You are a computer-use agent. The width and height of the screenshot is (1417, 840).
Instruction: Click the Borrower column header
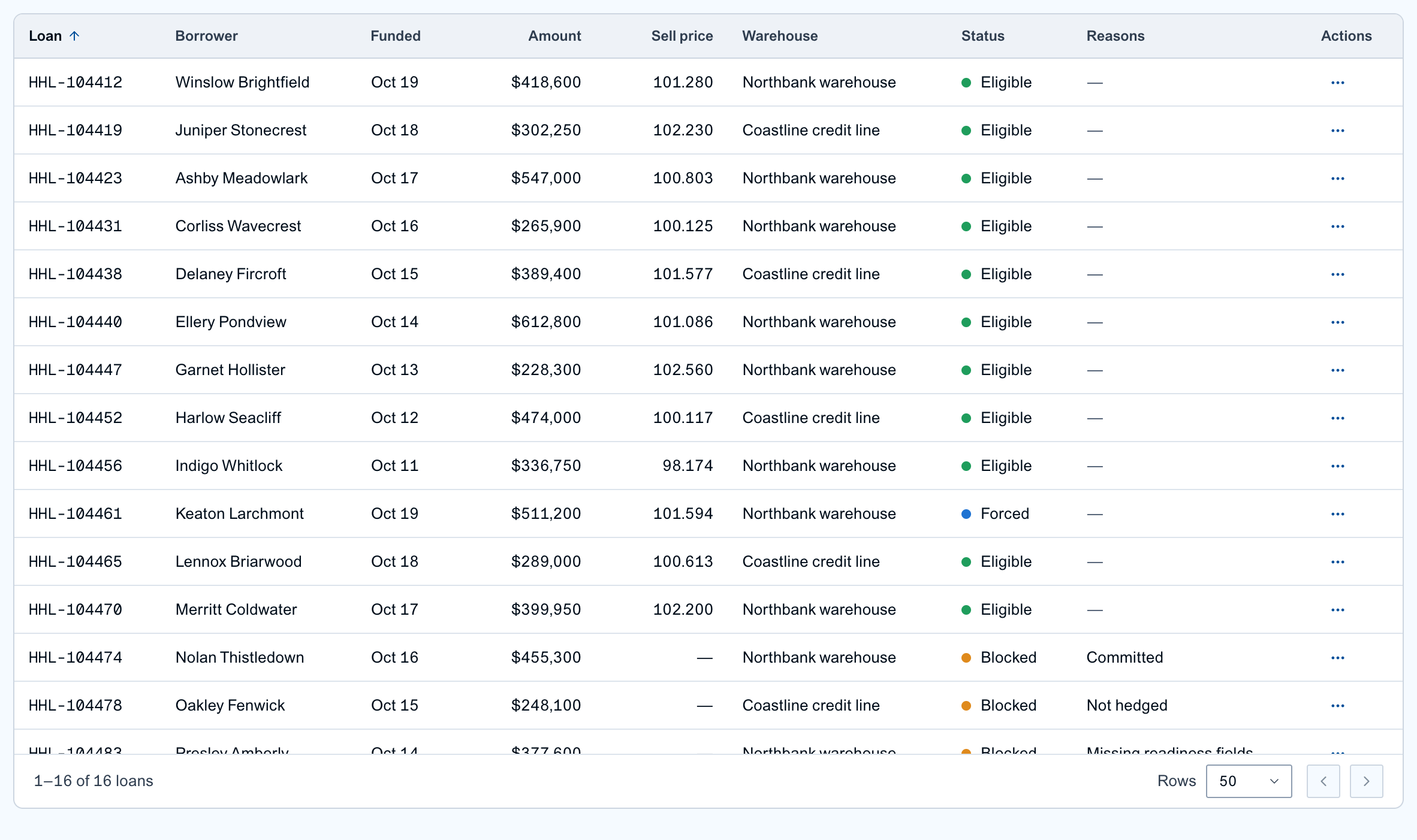coord(206,36)
